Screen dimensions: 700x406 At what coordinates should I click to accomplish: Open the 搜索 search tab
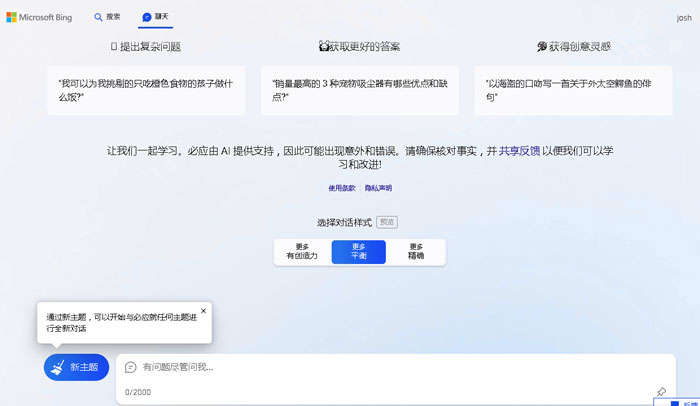pyautogui.click(x=107, y=17)
